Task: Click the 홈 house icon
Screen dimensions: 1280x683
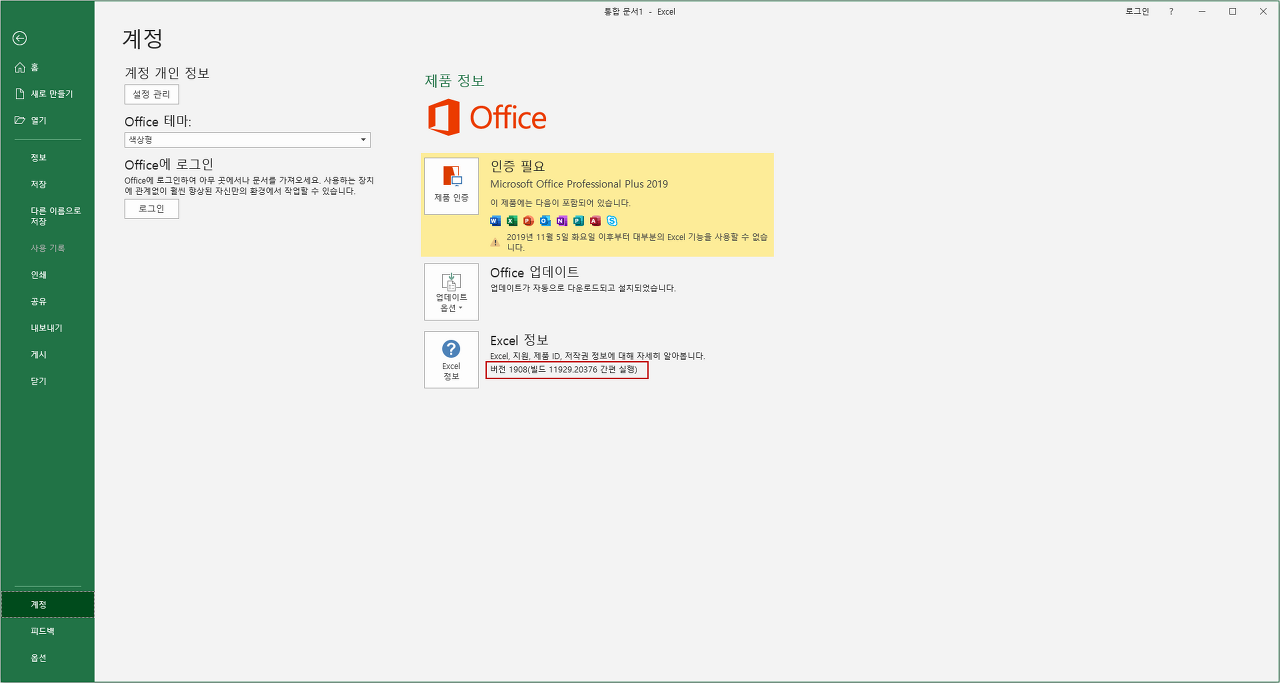Action: point(19,67)
